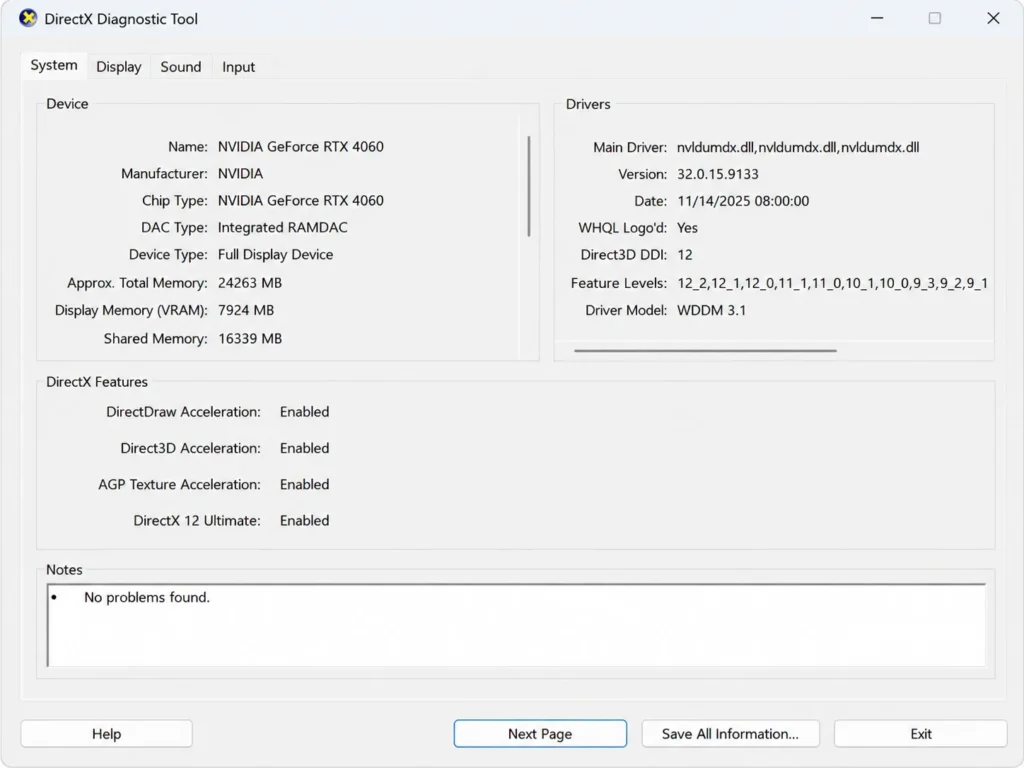This screenshot has width=1024, height=768.
Task: Switch to the System tab
Action: (x=54, y=65)
